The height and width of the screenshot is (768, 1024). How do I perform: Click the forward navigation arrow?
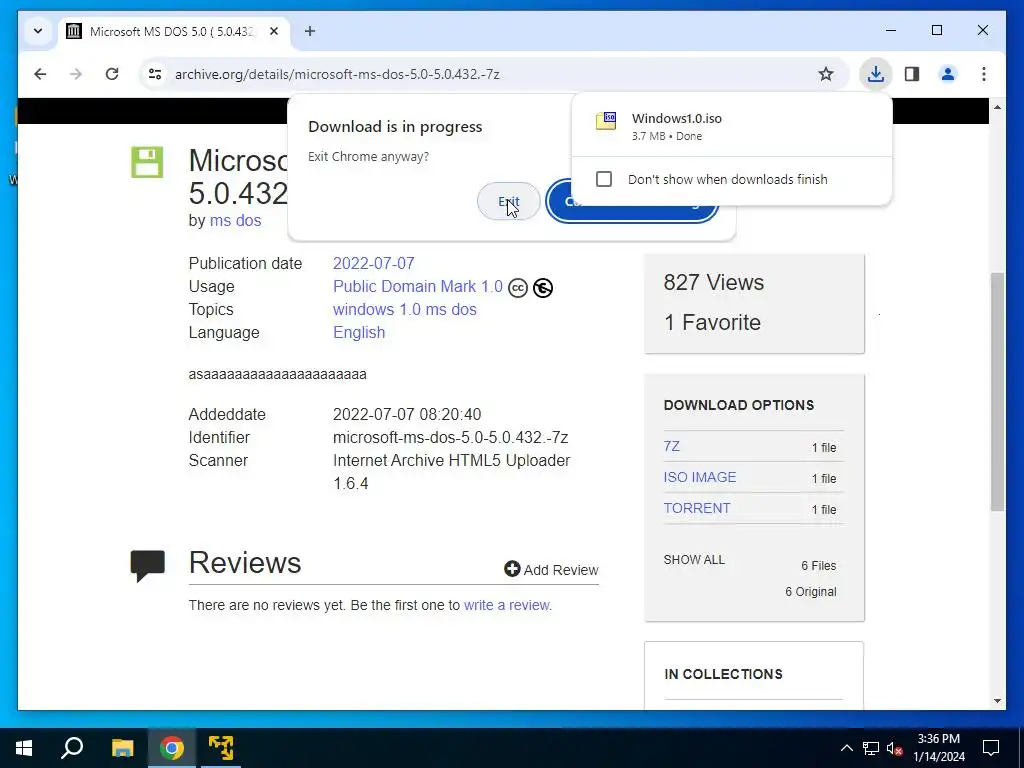click(76, 74)
